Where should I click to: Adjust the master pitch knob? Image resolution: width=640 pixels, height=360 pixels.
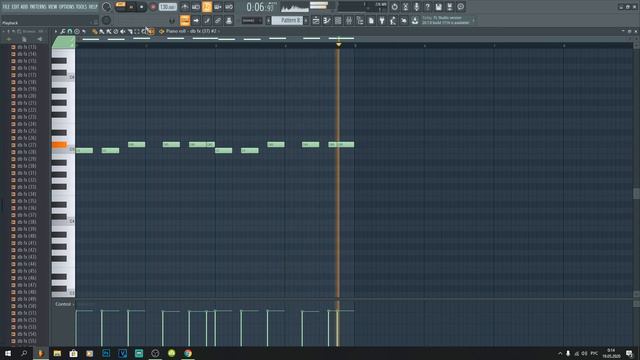tap(107, 20)
